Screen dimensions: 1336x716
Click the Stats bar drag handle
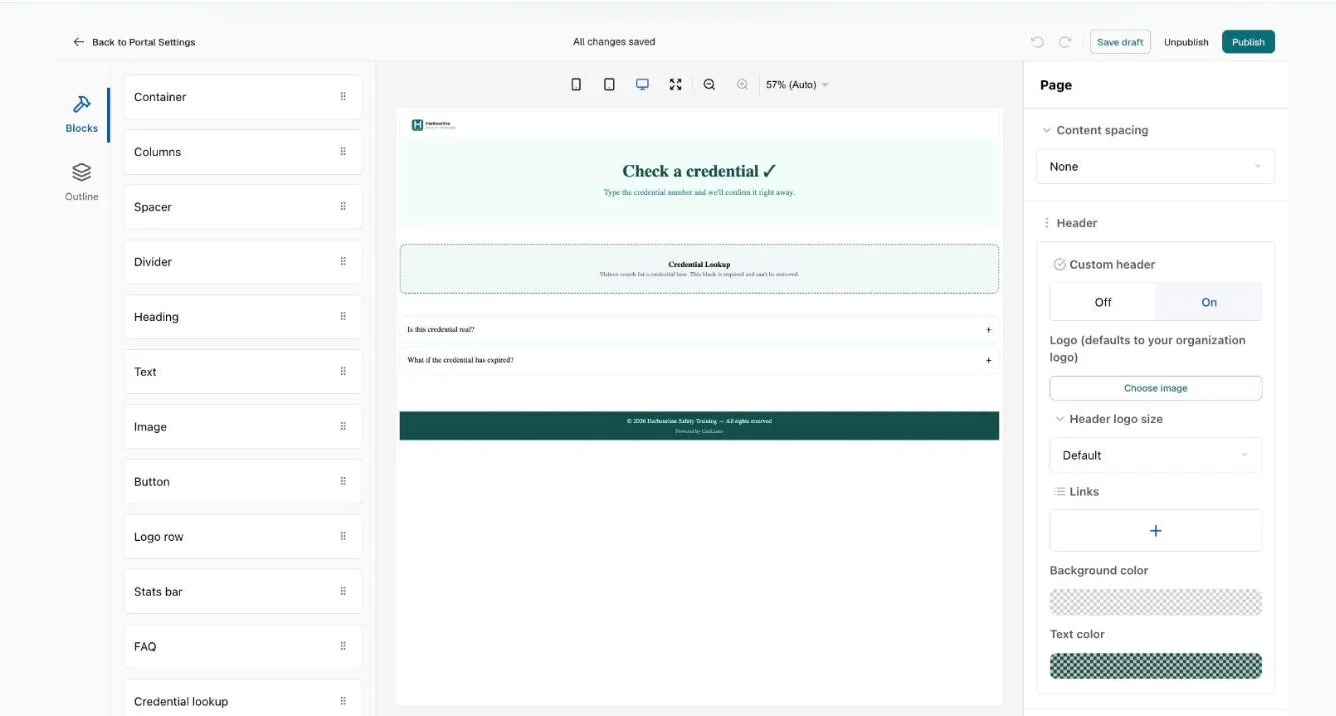(343, 592)
